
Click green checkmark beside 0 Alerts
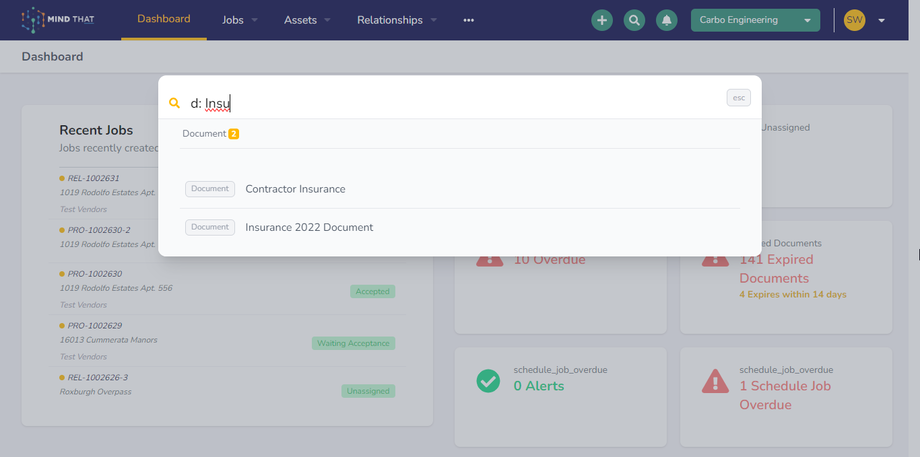pyautogui.click(x=488, y=381)
